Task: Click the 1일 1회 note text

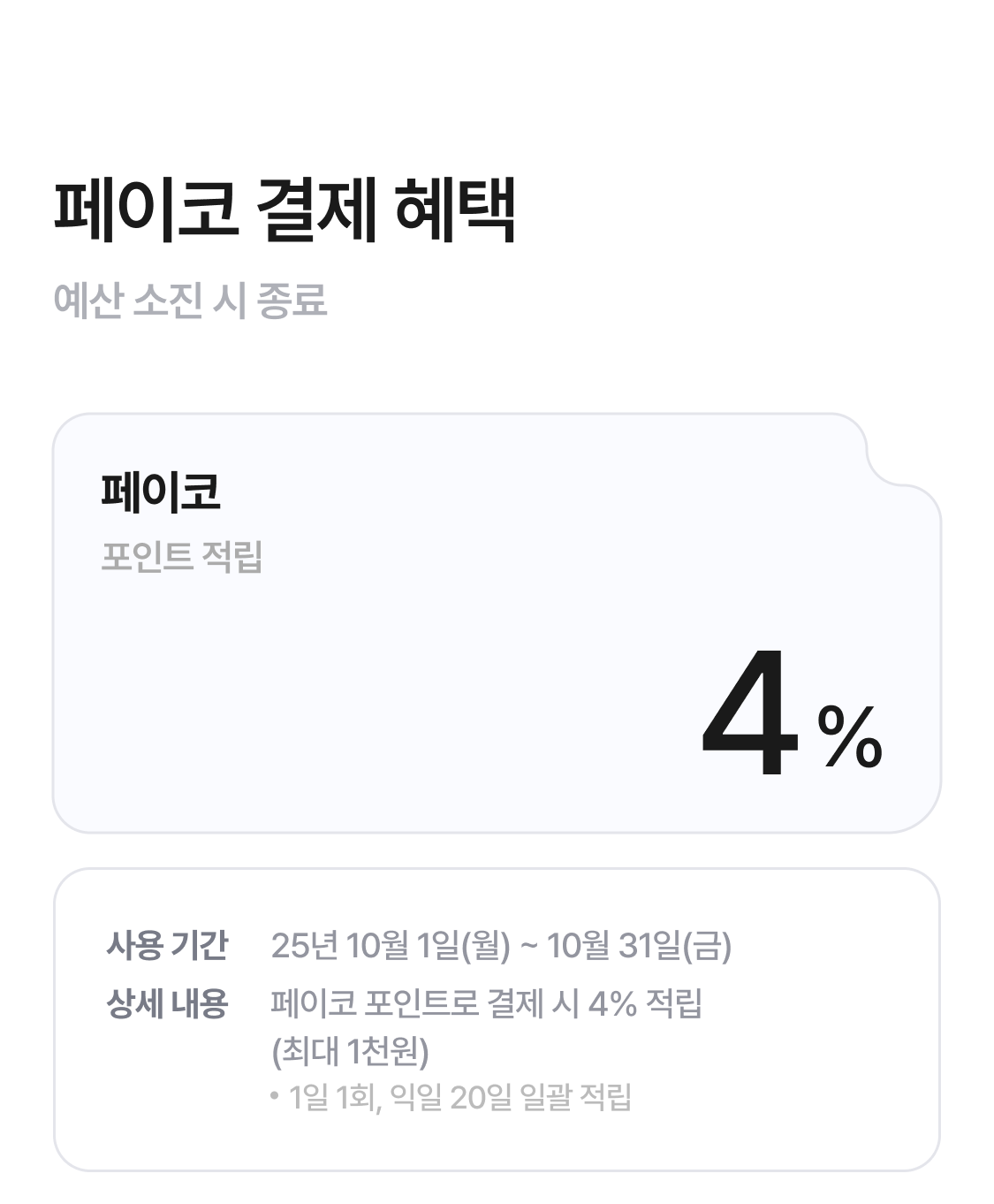Action: coord(334,1098)
